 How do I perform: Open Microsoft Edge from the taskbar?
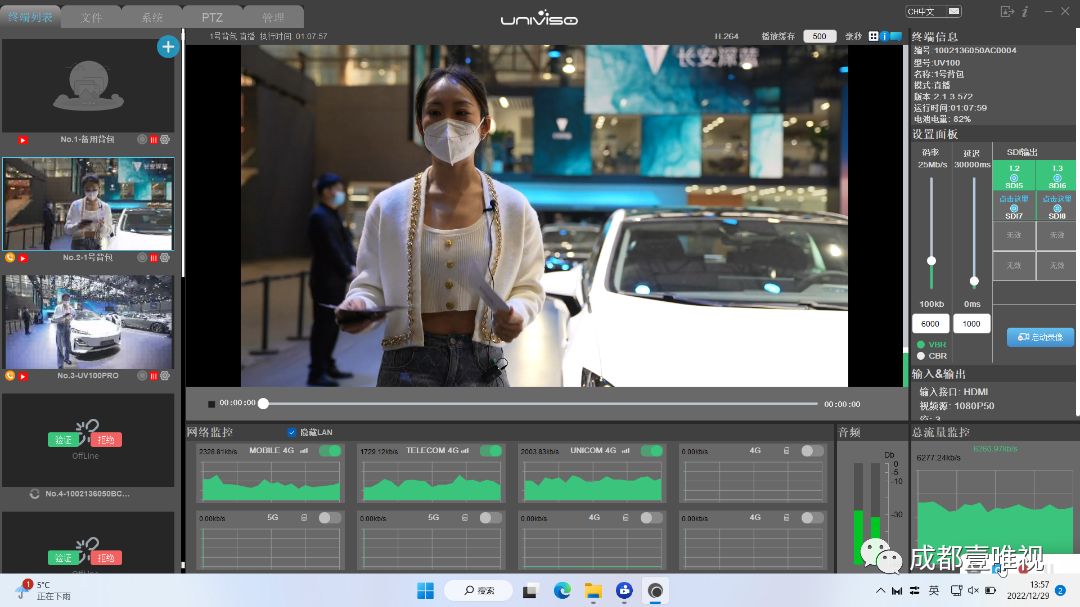tap(562, 590)
